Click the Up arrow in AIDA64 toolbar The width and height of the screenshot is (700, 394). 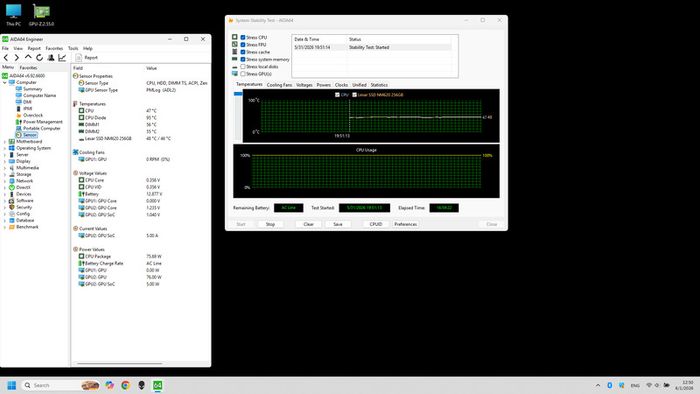28,58
